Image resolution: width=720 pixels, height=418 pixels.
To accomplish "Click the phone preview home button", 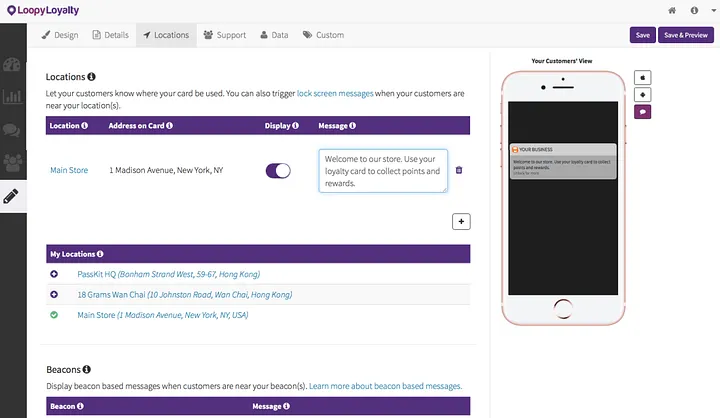I will (563, 309).
